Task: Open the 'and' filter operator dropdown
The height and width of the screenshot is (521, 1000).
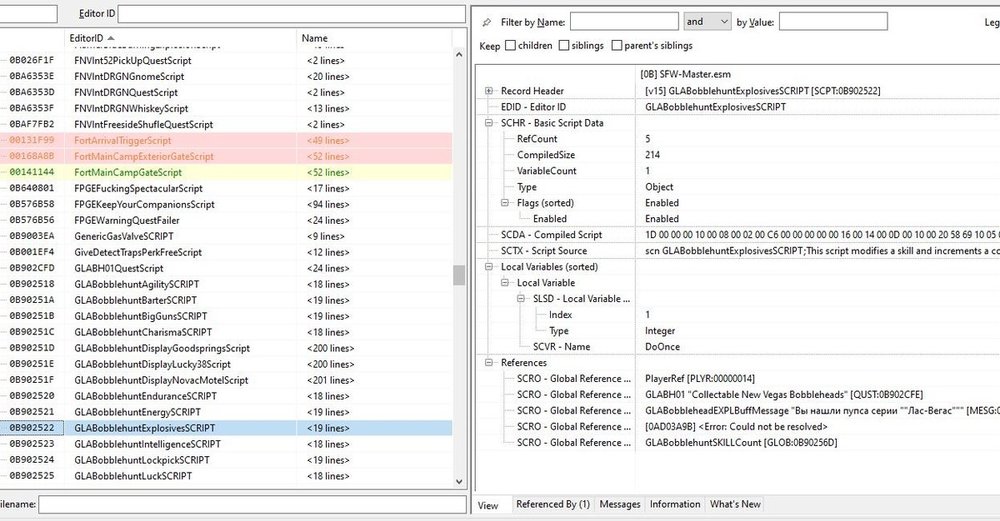Action: 707,22
